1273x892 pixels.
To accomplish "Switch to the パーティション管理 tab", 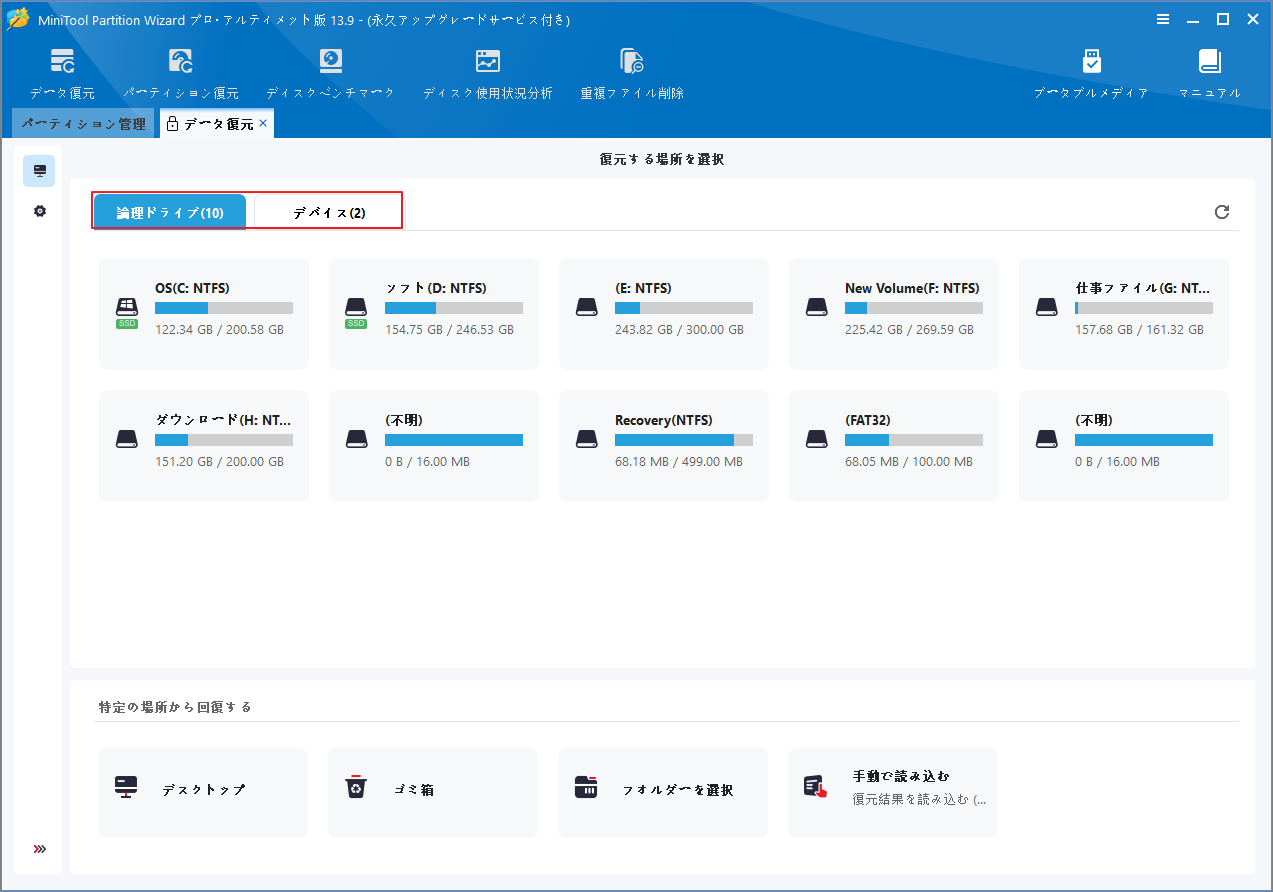I will pyautogui.click(x=83, y=124).
